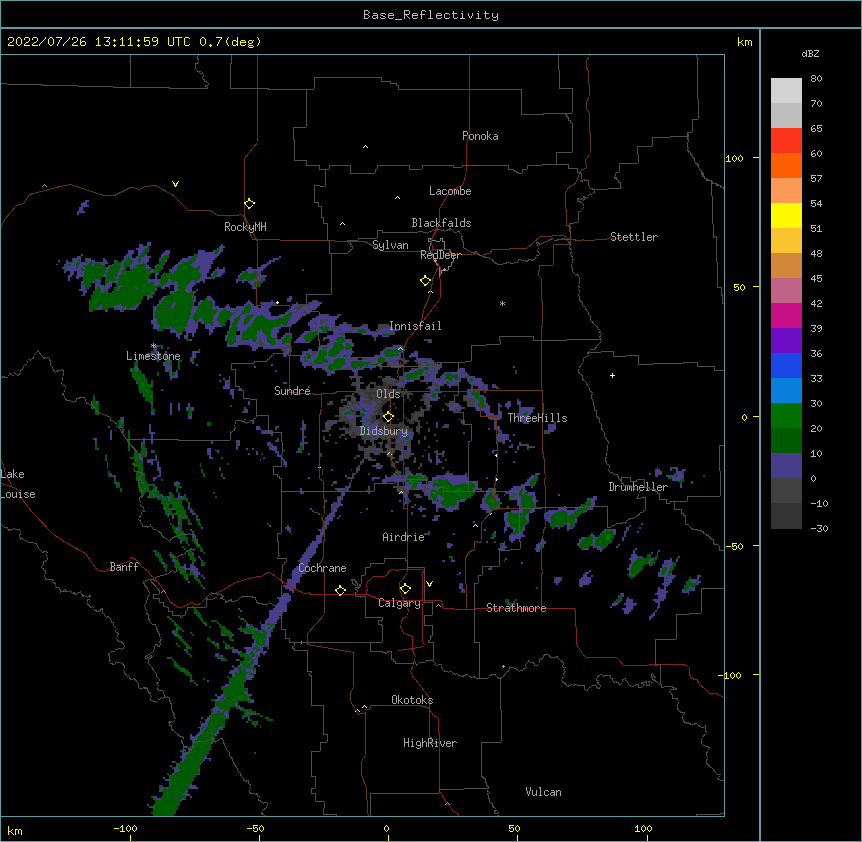Click the Sylvan label

pos(390,245)
